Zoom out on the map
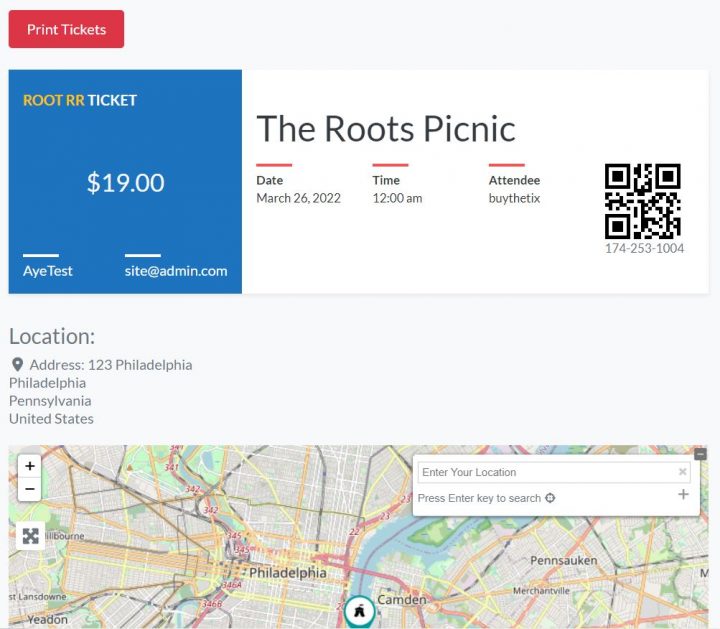Viewport: 720px width, 629px height. [x=30, y=490]
